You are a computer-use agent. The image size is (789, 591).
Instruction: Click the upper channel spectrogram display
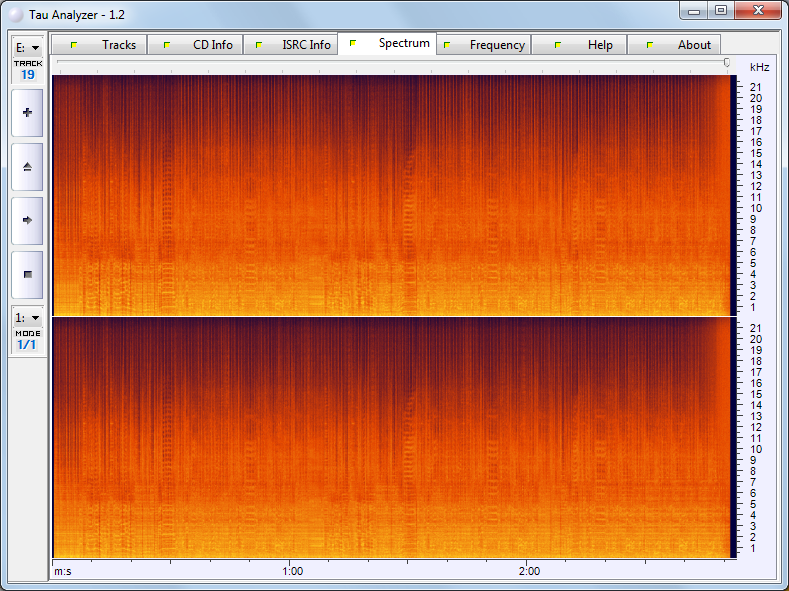(390, 194)
